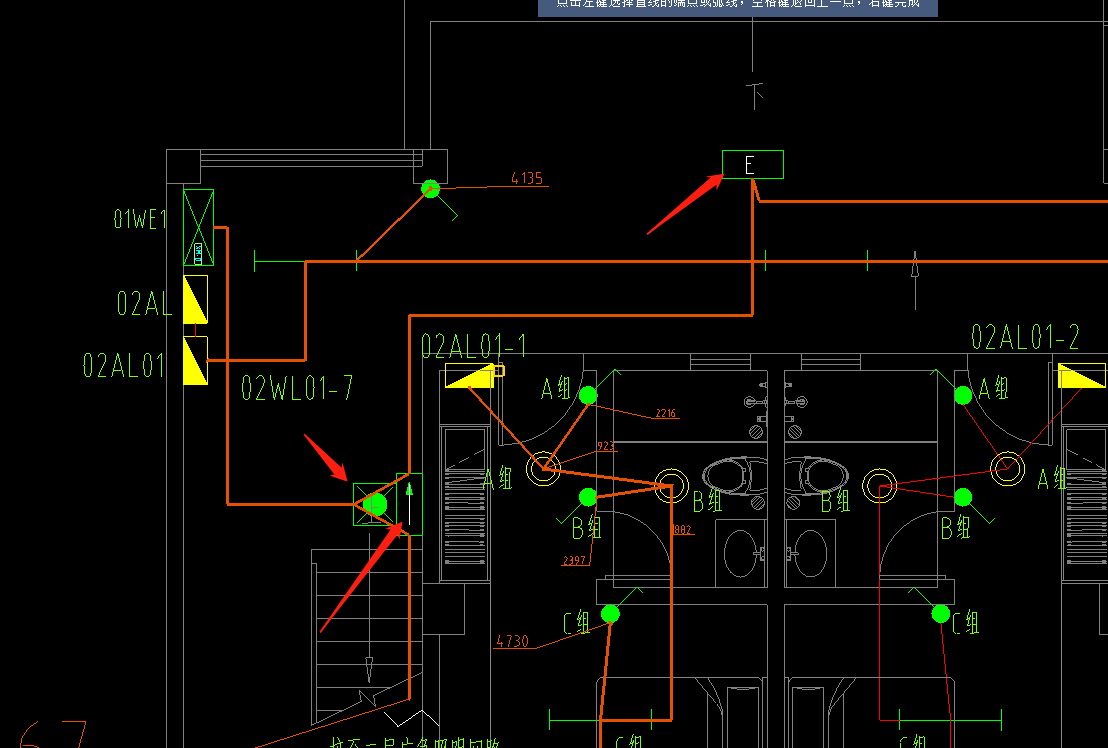Select the right washbasin fixture symbol

(x=810, y=554)
